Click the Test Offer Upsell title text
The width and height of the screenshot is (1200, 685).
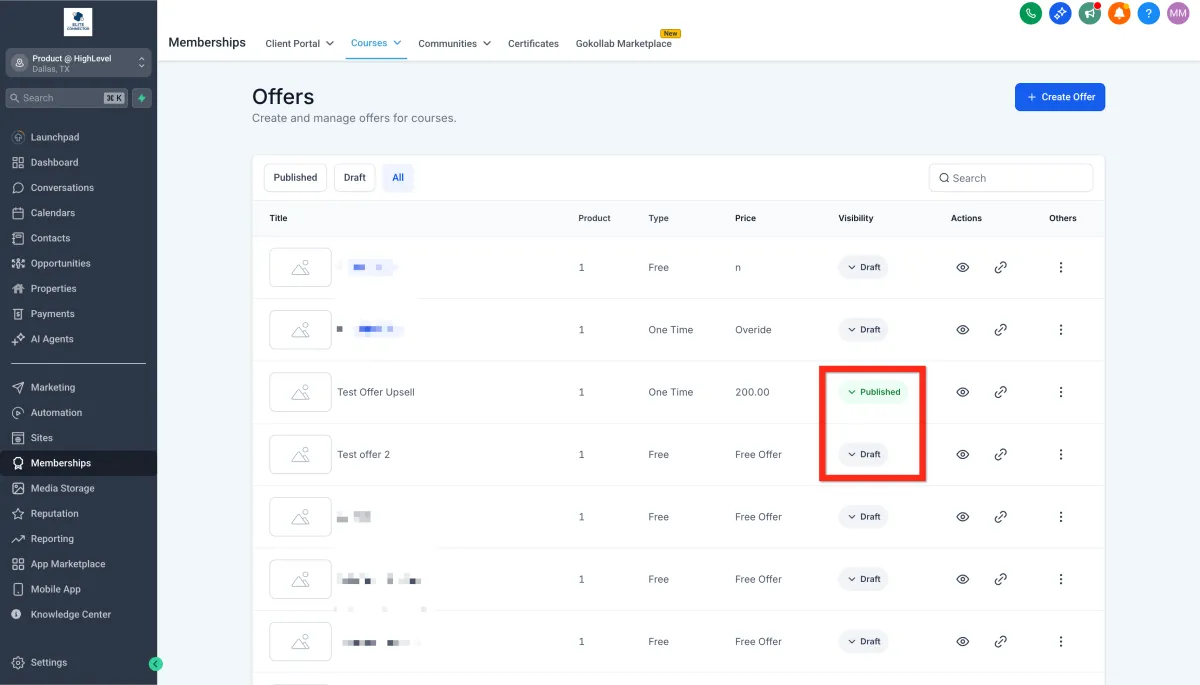376,392
